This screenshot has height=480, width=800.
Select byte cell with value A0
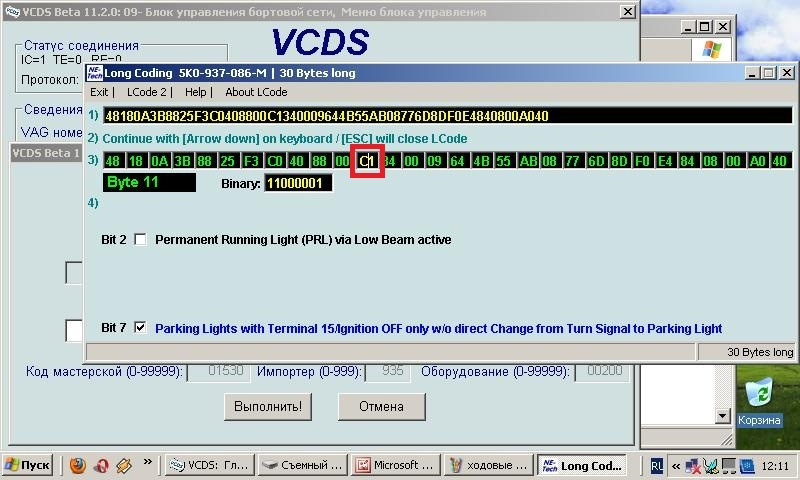pyautogui.click(x=757, y=161)
